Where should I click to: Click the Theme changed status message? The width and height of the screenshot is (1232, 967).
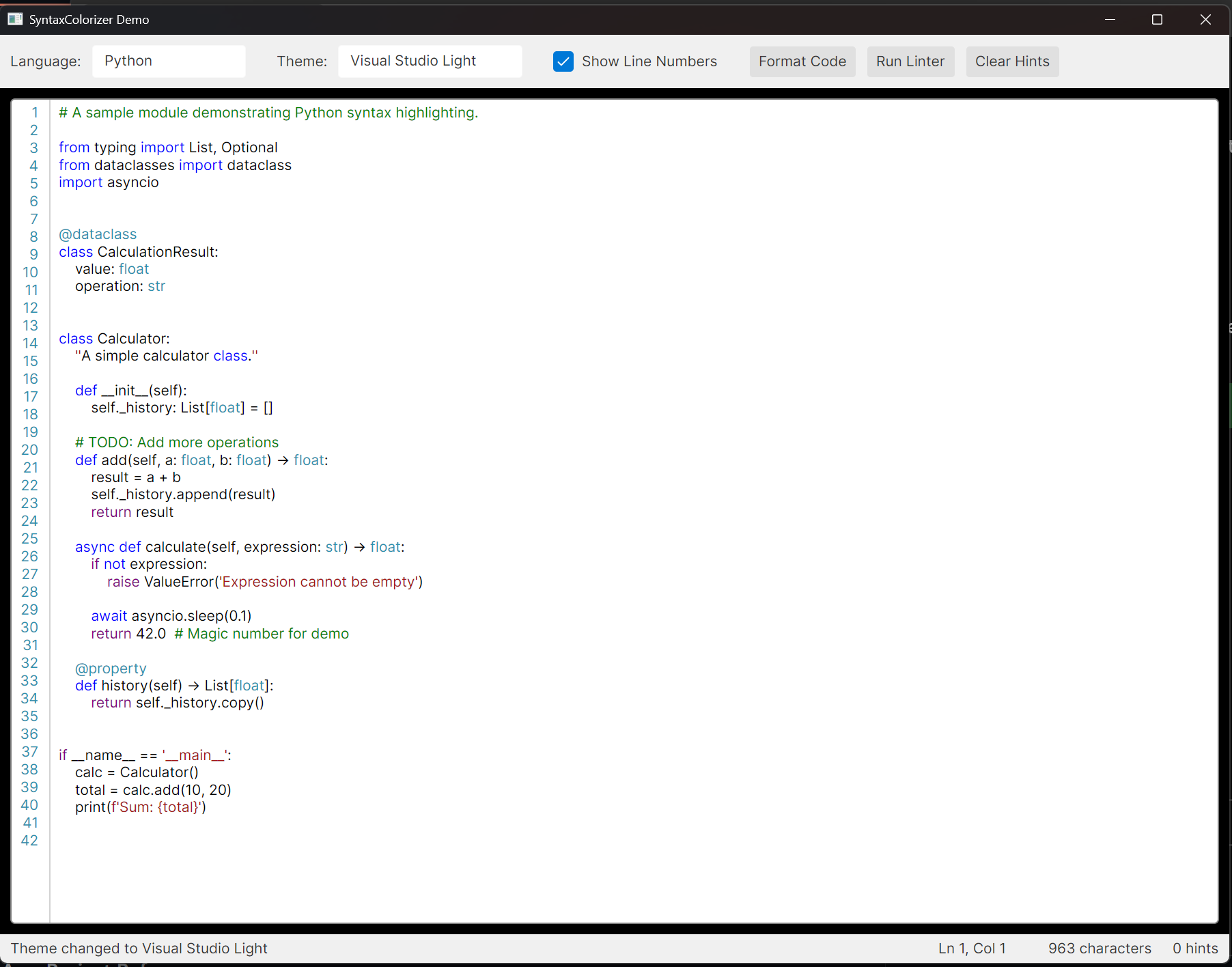pyautogui.click(x=139, y=948)
